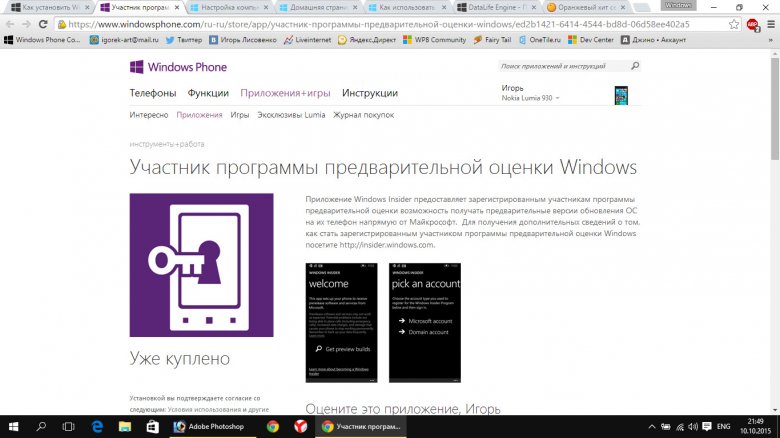Screen dimensions: 780x438
Task: Switch to the 'Как установить' browser tab
Action: 50,7
